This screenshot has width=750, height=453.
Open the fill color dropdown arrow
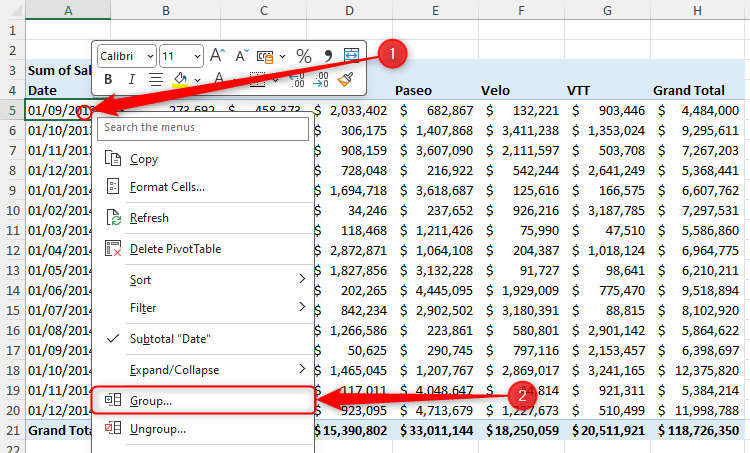pyautogui.click(x=197, y=80)
